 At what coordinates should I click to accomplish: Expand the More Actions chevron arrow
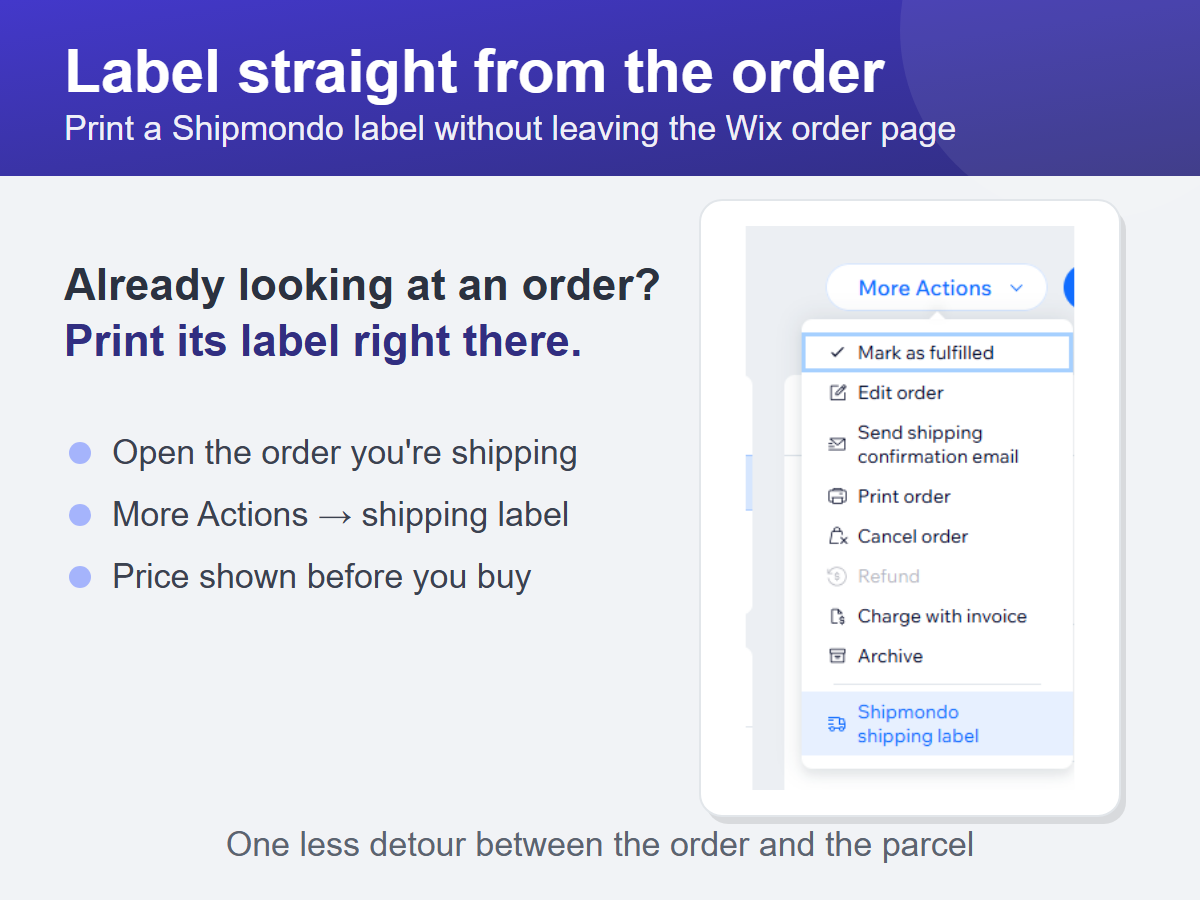[x=1016, y=288]
